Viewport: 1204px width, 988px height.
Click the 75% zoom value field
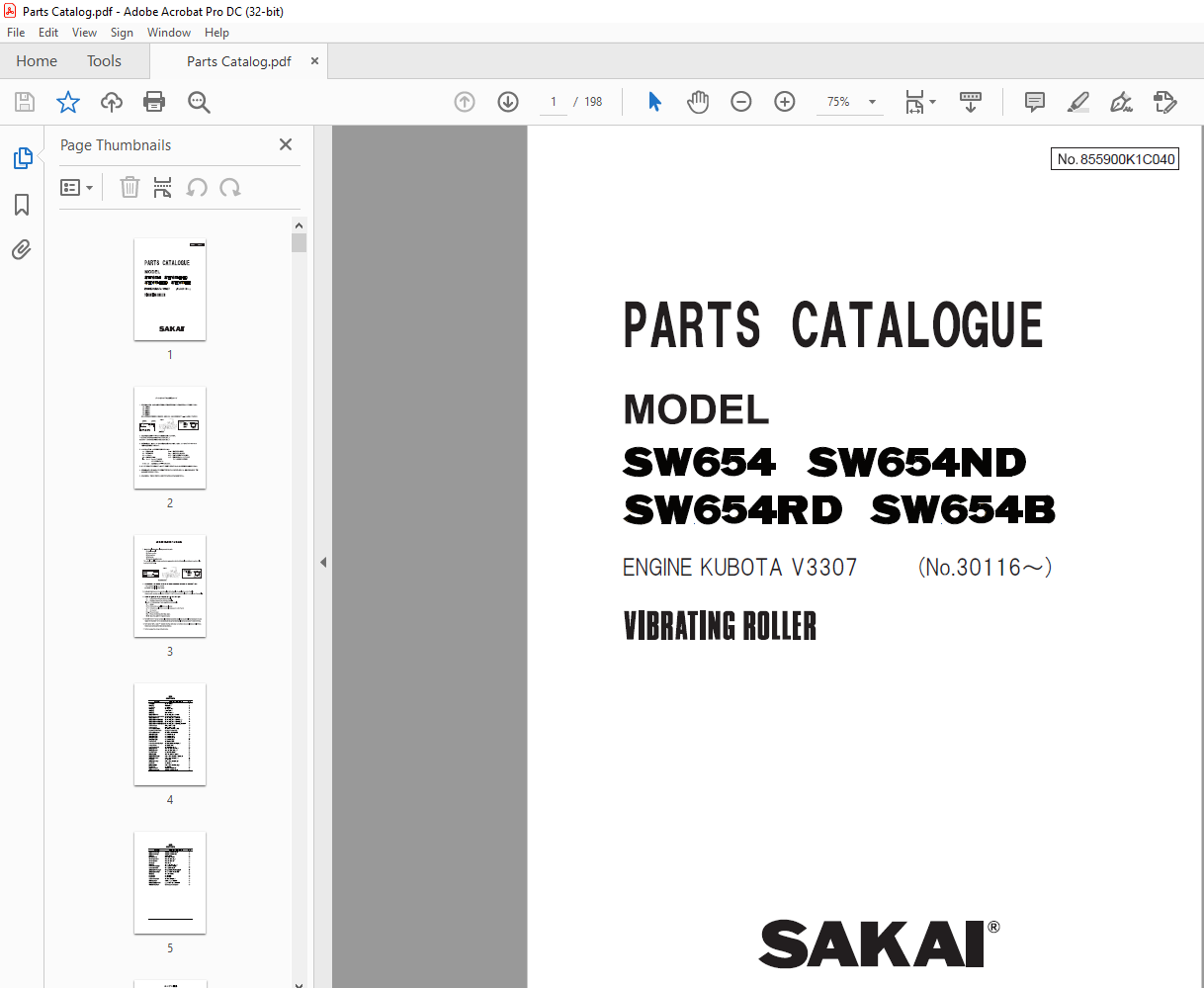coord(838,102)
